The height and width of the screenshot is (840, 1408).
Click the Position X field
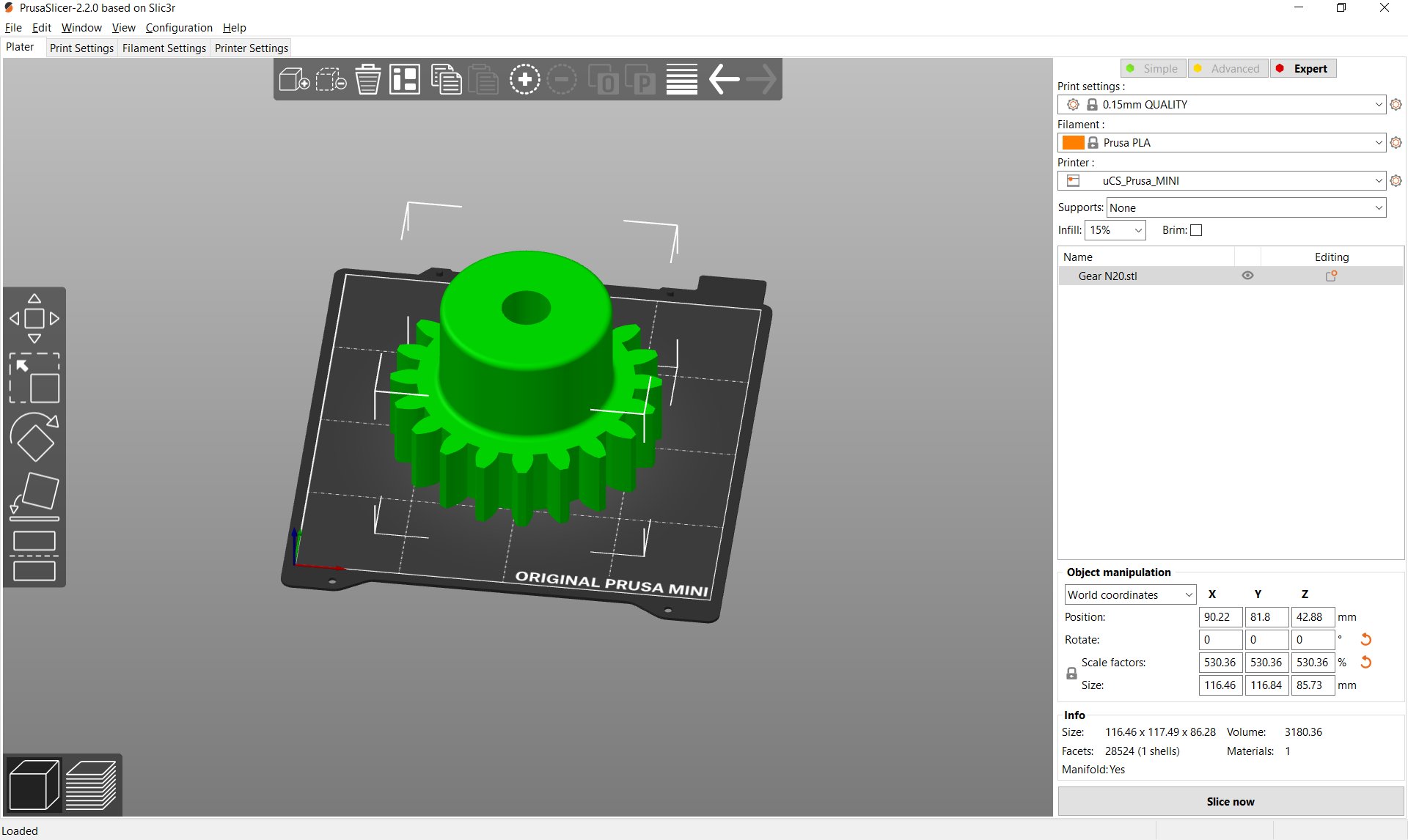(1220, 617)
